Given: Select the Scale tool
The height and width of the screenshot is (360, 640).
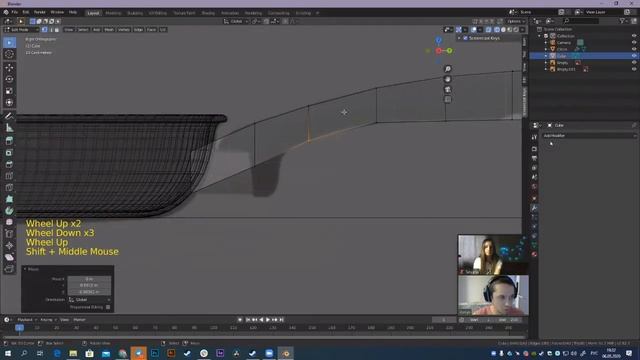Looking at the screenshot, I should [x=9, y=91].
